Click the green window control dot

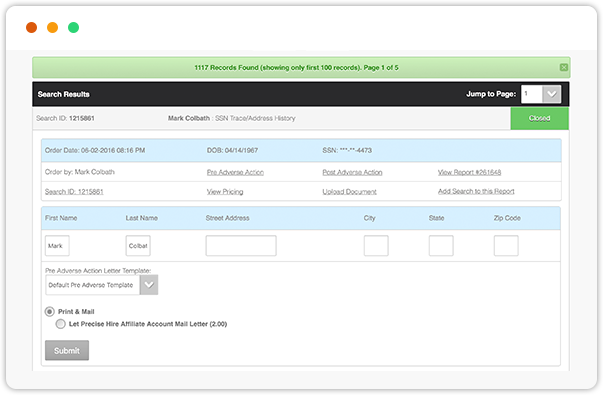click(73, 28)
